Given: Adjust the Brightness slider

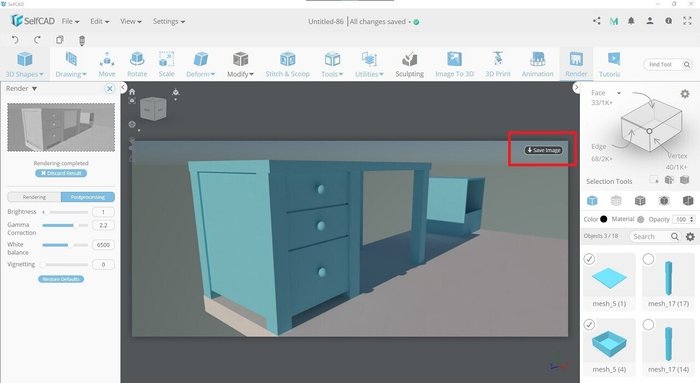Looking at the screenshot, I should [x=65, y=212].
